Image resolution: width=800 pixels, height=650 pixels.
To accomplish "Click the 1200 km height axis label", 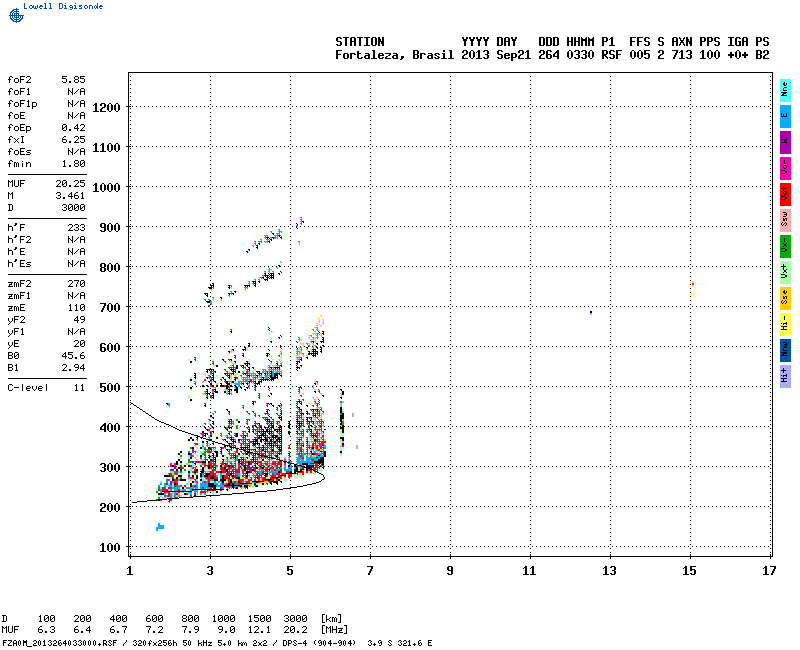I will (106, 108).
